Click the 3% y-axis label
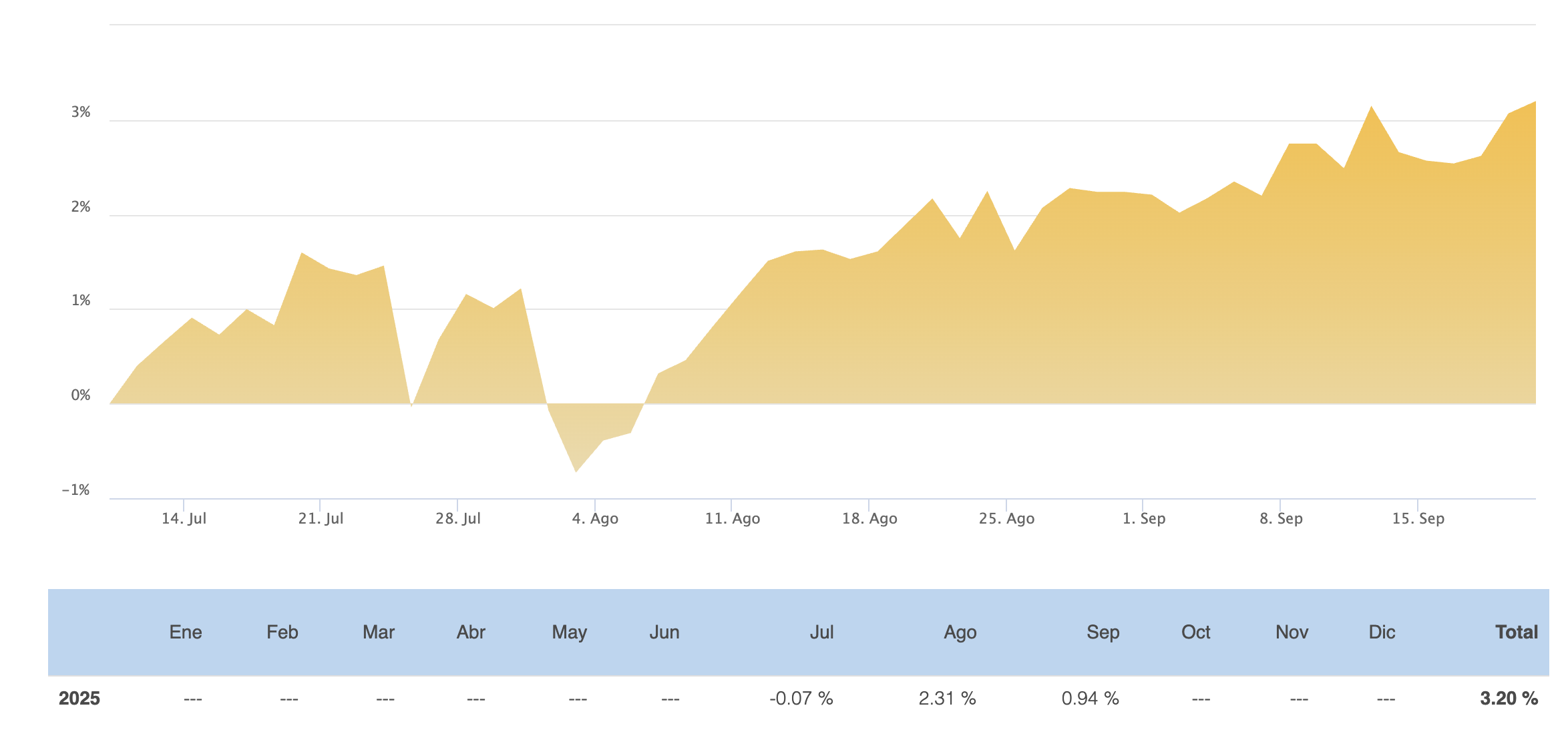The height and width of the screenshot is (748, 1568). (81, 112)
